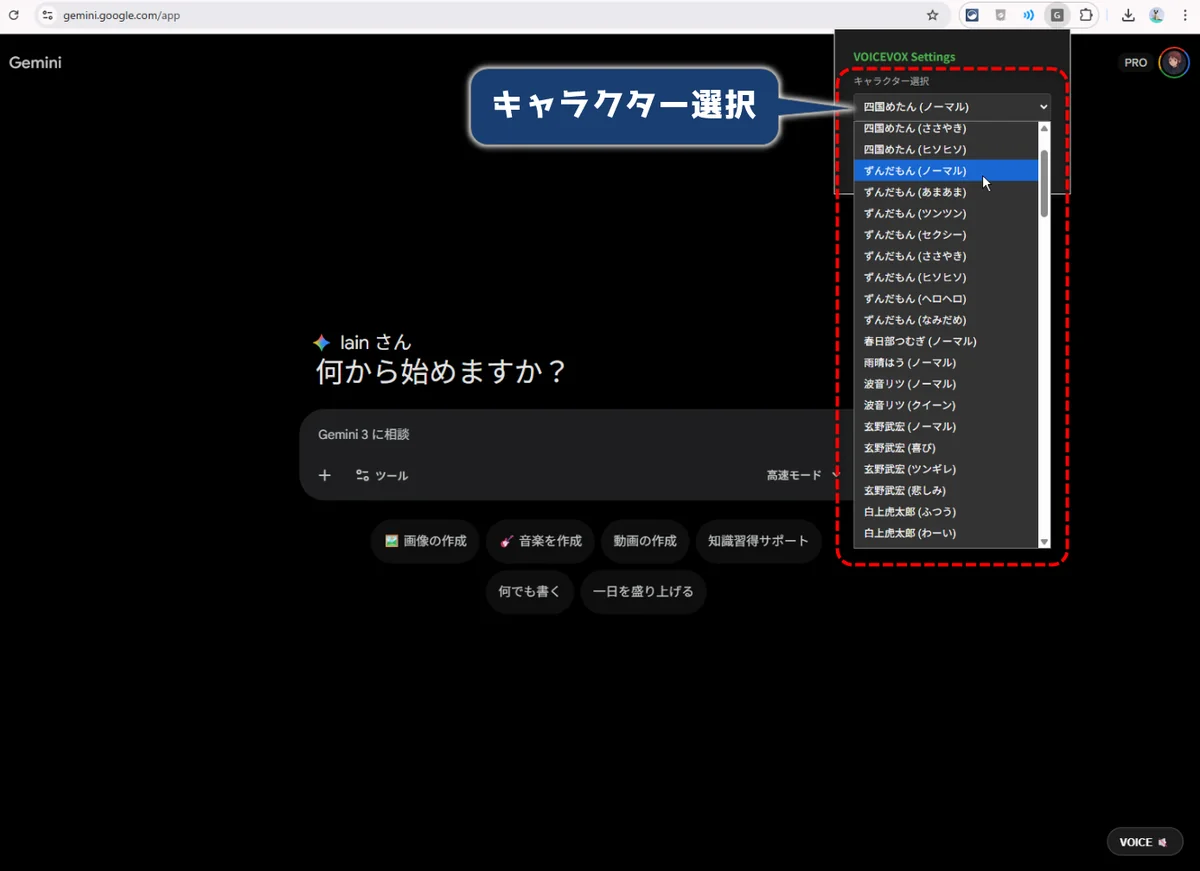1200x871 pixels.
Task: Open the ツール tools menu
Action: [382, 475]
